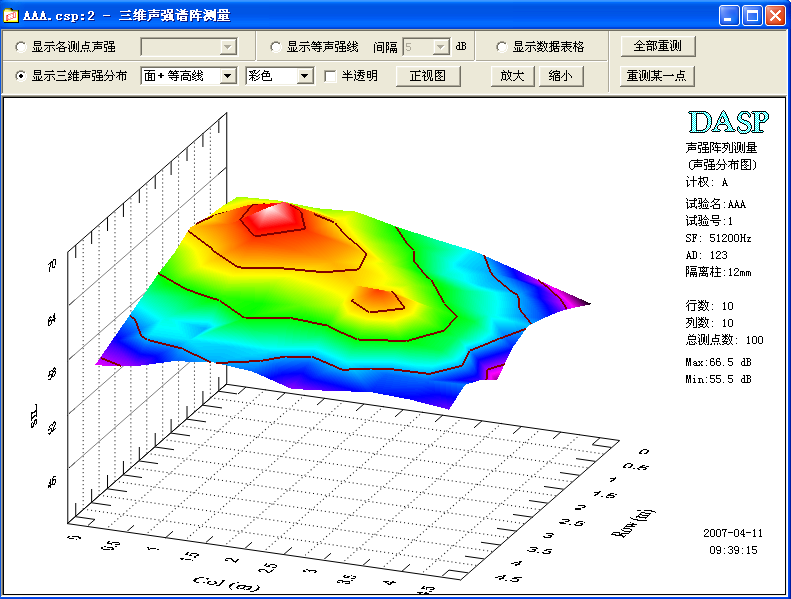The width and height of the screenshot is (791, 599).
Task: Maximize the measurement window
Action: pyautogui.click(x=752, y=15)
